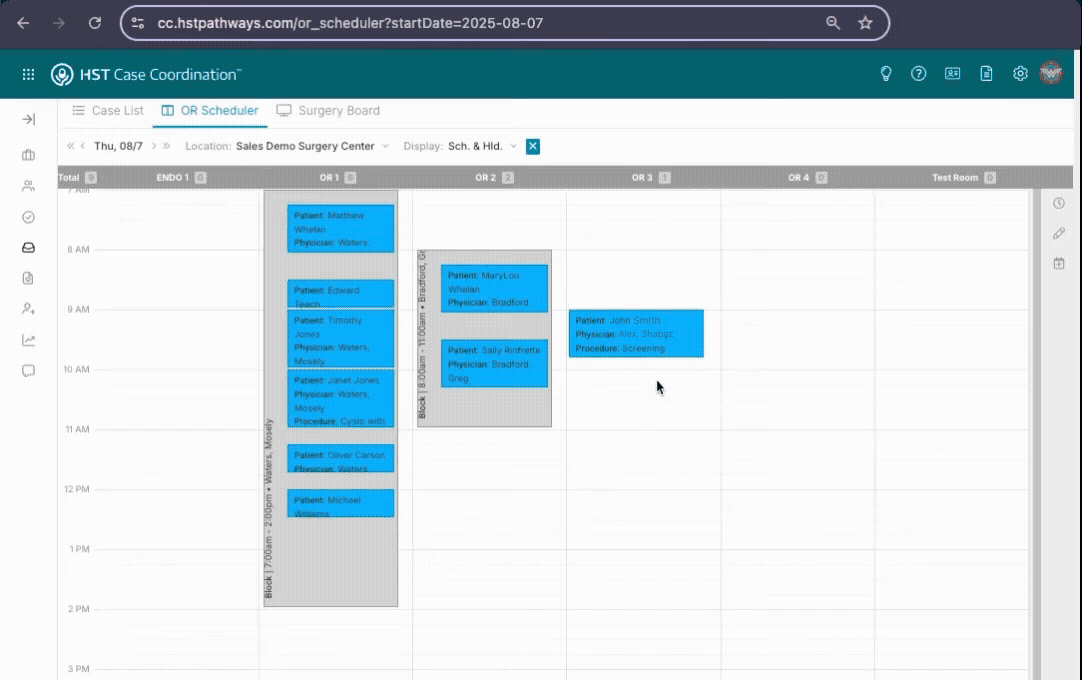
Task: Click the settings gear in header
Action: point(1020,74)
